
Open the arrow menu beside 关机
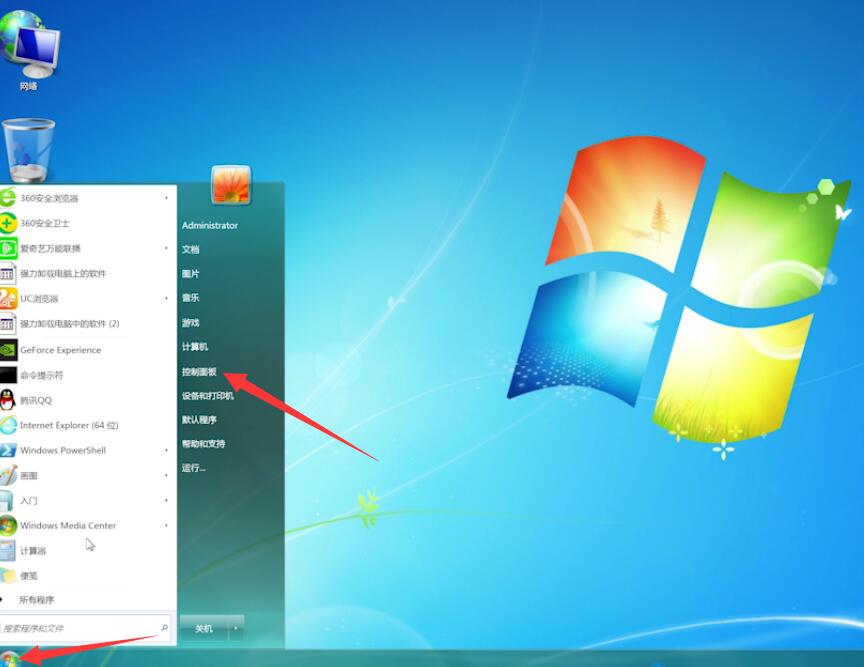pyautogui.click(x=236, y=628)
